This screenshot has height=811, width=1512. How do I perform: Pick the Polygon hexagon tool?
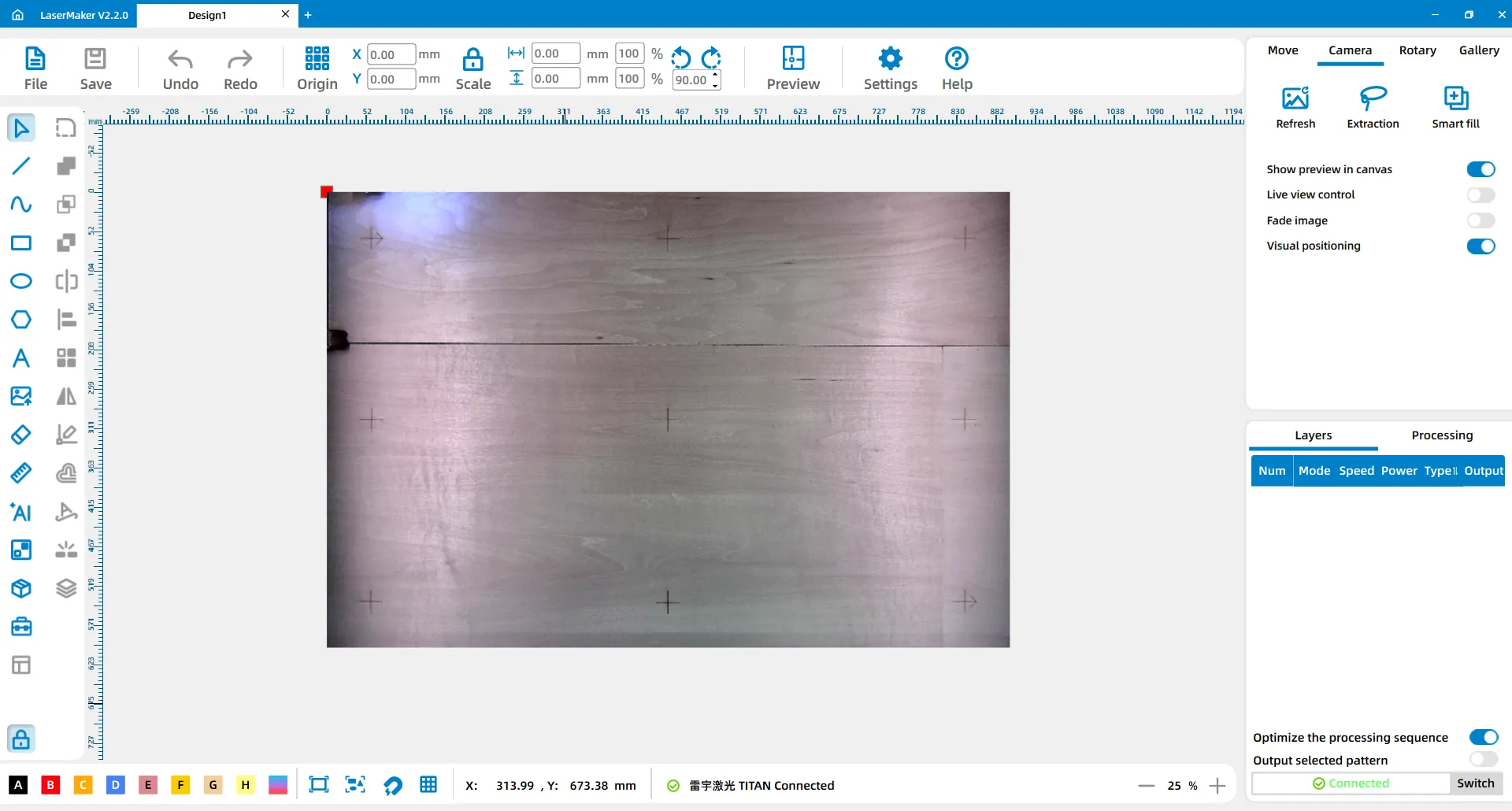click(x=21, y=320)
